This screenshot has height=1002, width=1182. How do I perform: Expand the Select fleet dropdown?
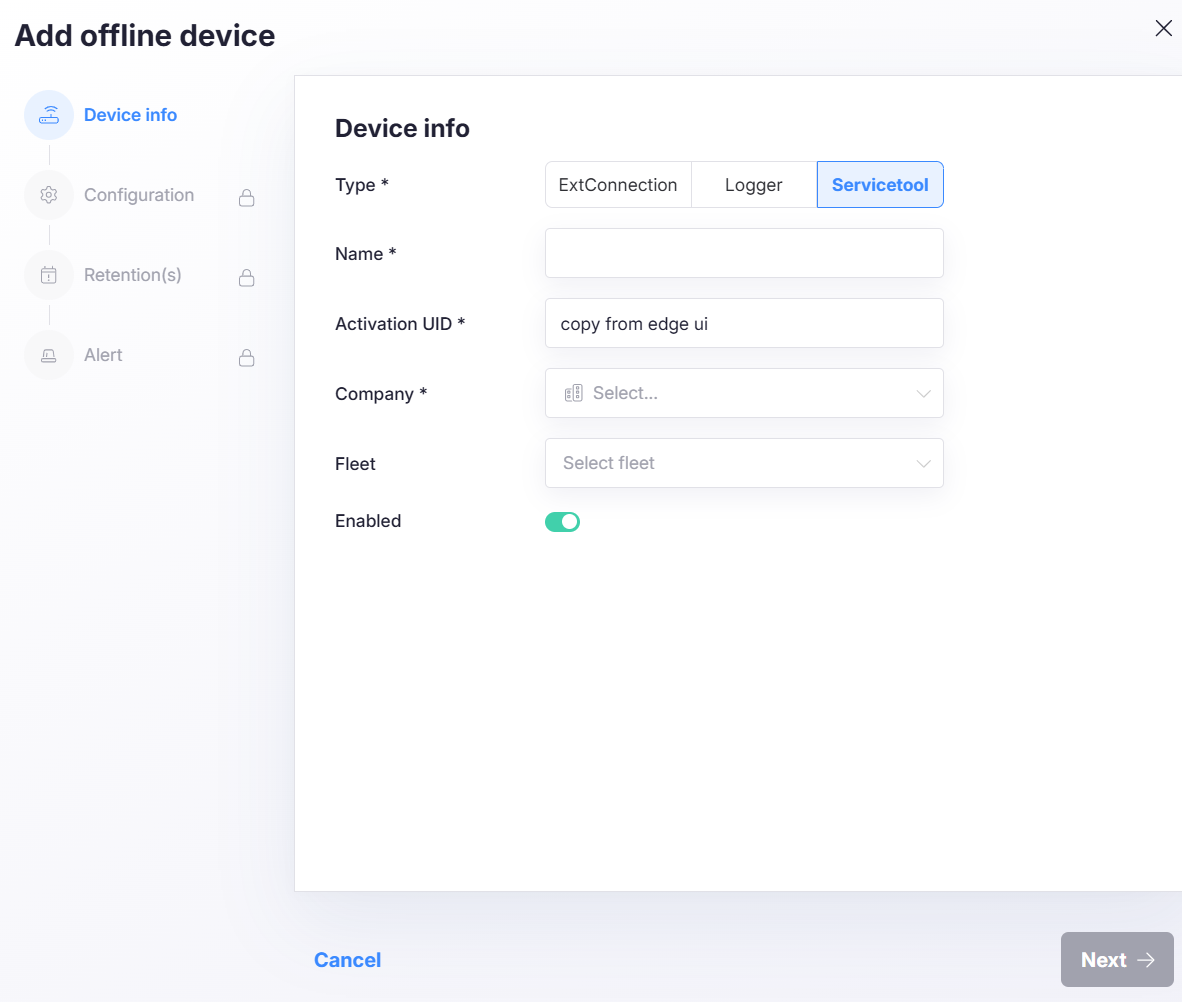923,464
